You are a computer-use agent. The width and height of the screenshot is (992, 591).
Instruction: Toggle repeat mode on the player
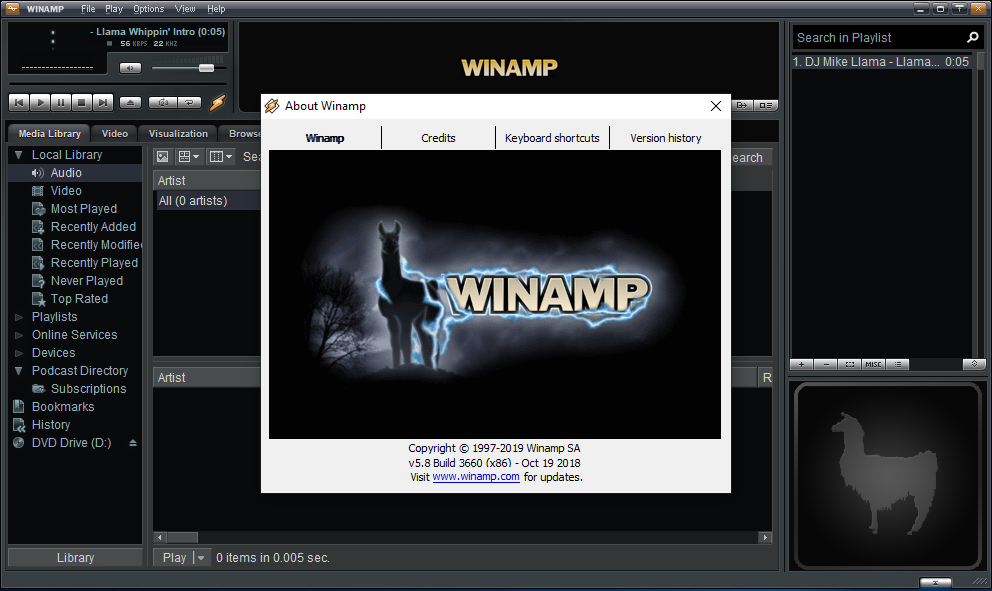[x=189, y=102]
